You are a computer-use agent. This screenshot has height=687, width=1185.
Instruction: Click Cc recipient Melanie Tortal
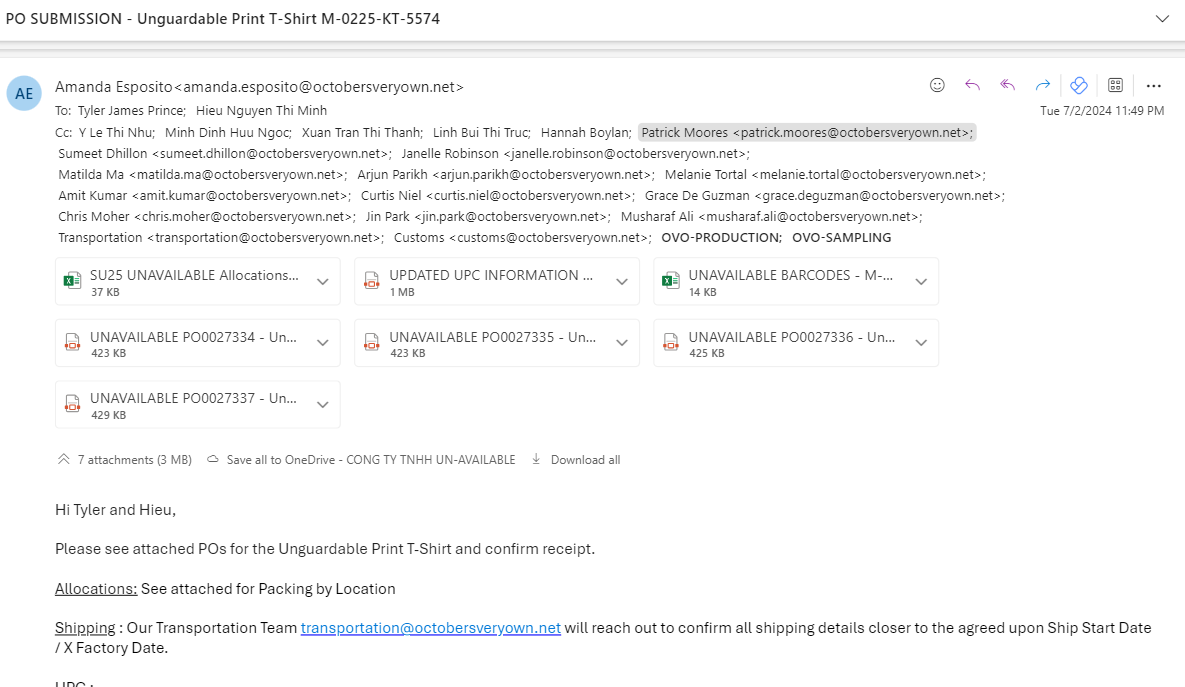(x=825, y=175)
